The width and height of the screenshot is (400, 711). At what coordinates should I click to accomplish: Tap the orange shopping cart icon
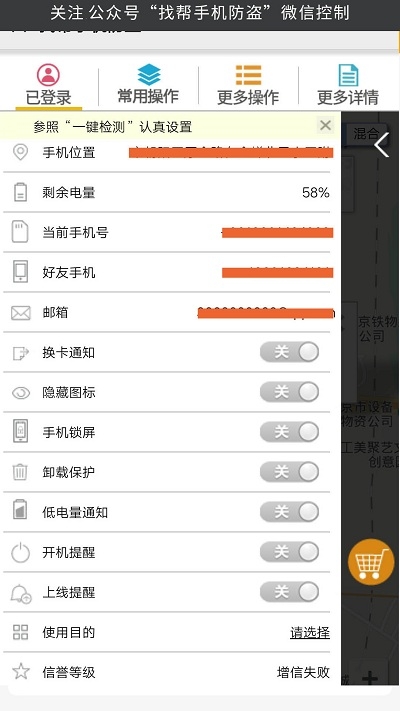pos(371,562)
